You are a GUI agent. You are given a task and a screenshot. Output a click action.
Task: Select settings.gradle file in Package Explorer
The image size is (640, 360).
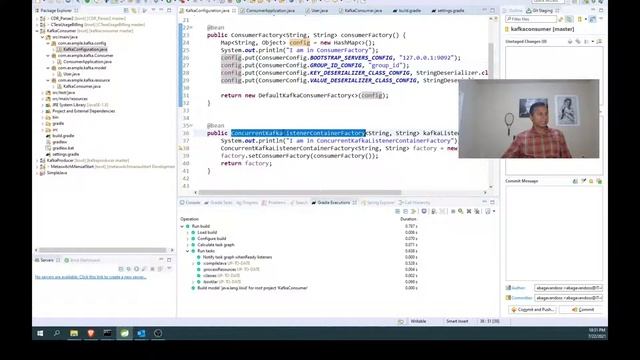coord(62,154)
